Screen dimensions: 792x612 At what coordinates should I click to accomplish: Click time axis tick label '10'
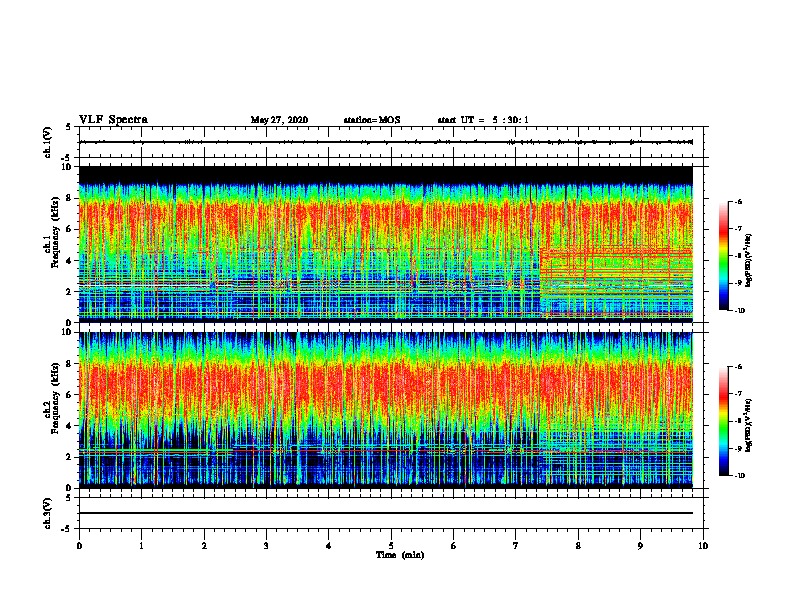click(x=703, y=546)
